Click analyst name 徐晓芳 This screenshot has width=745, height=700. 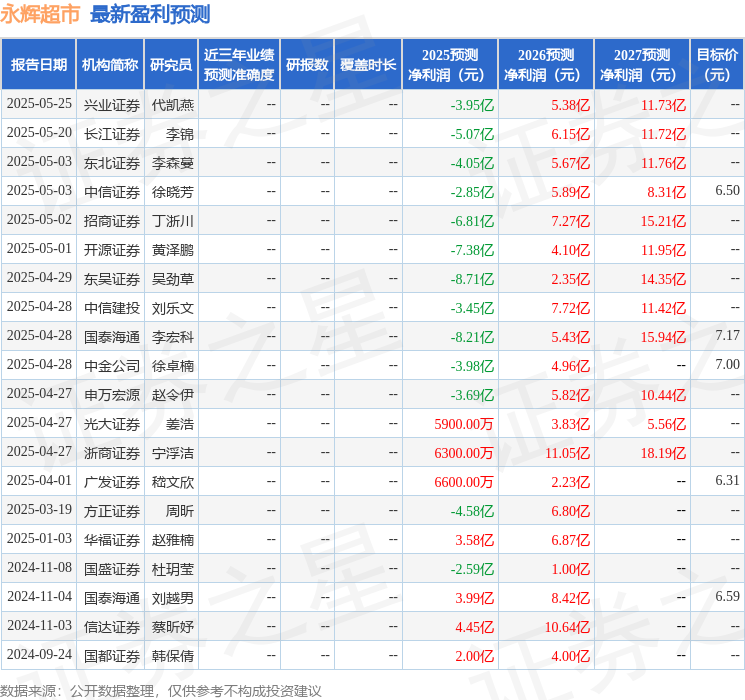point(173,191)
